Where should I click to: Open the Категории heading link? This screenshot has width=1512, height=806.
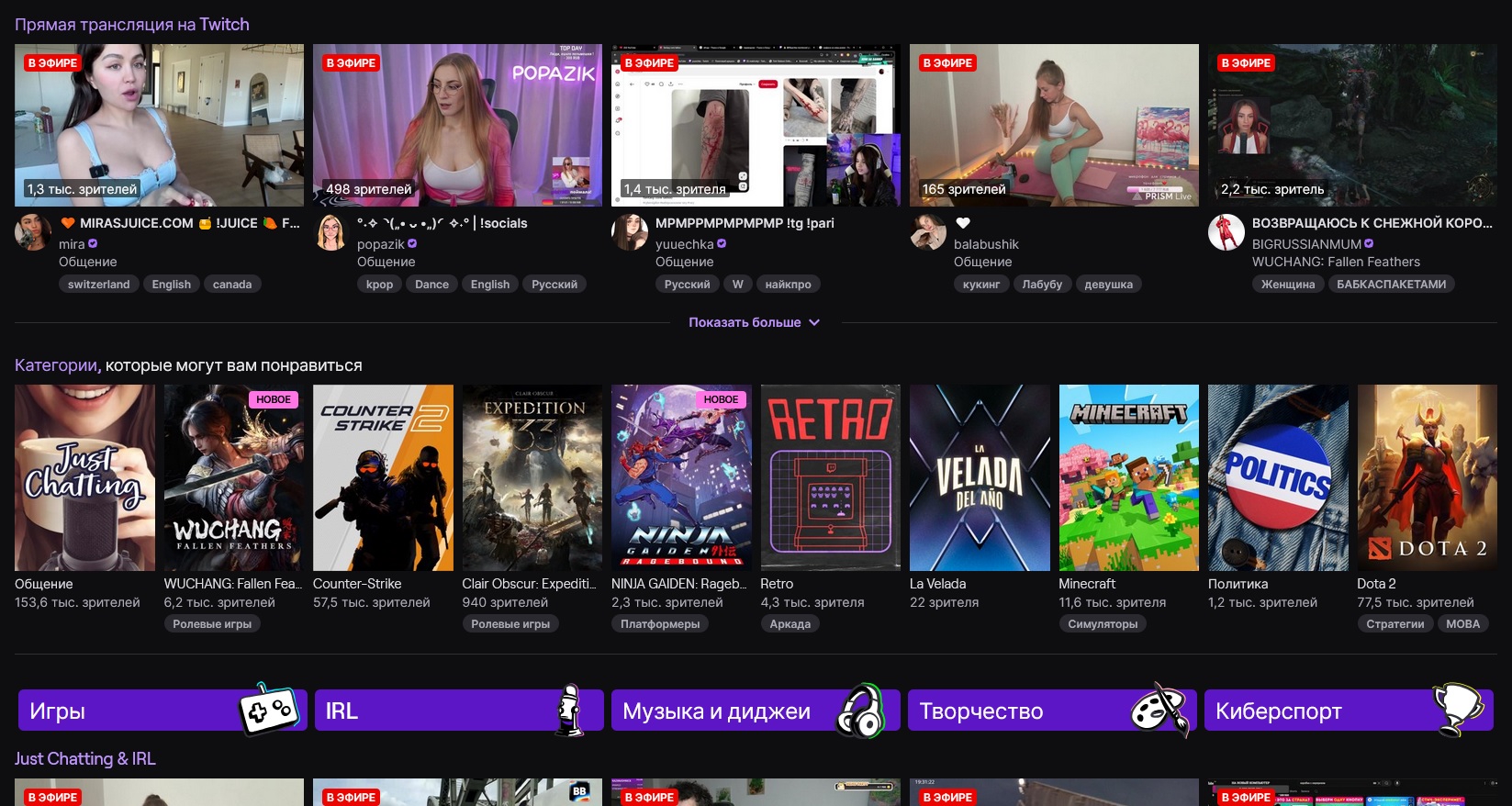point(56,365)
